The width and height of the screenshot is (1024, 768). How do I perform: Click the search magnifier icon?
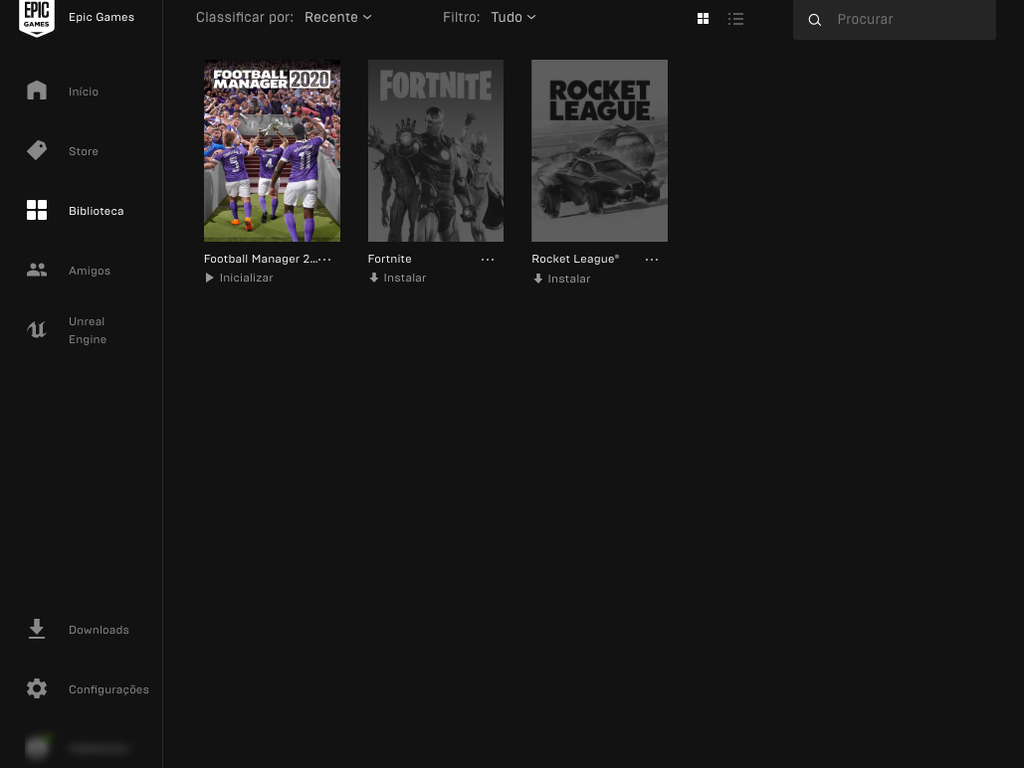point(814,20)
